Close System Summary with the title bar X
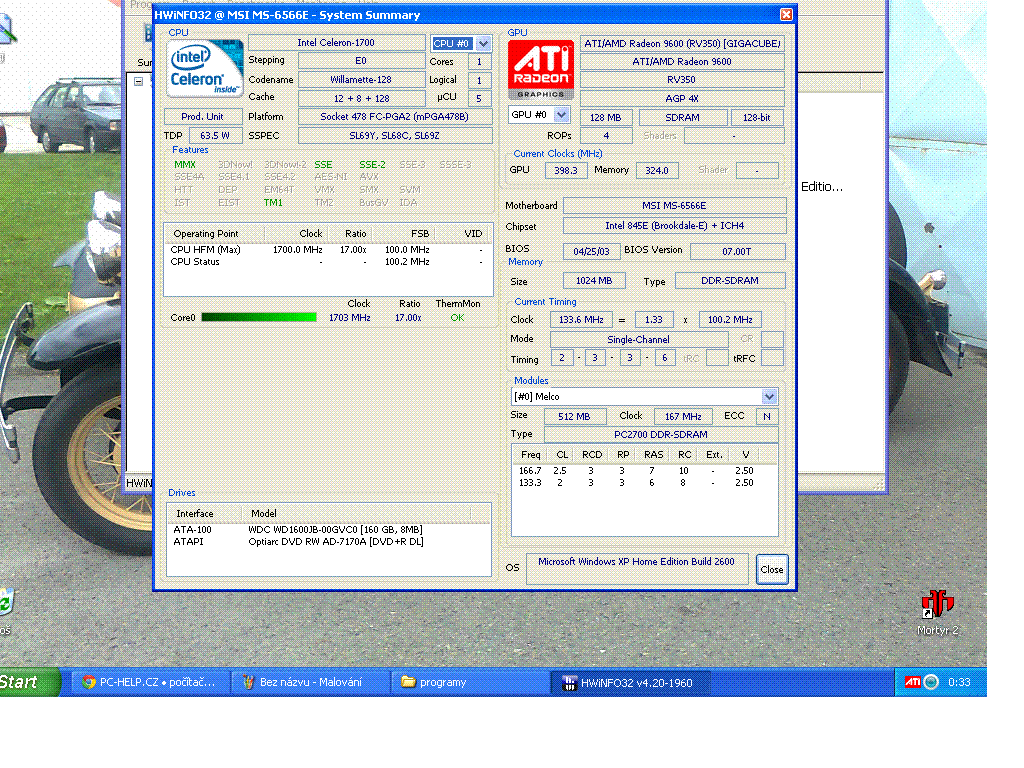The image size is (1024, 768). (786, 14)
